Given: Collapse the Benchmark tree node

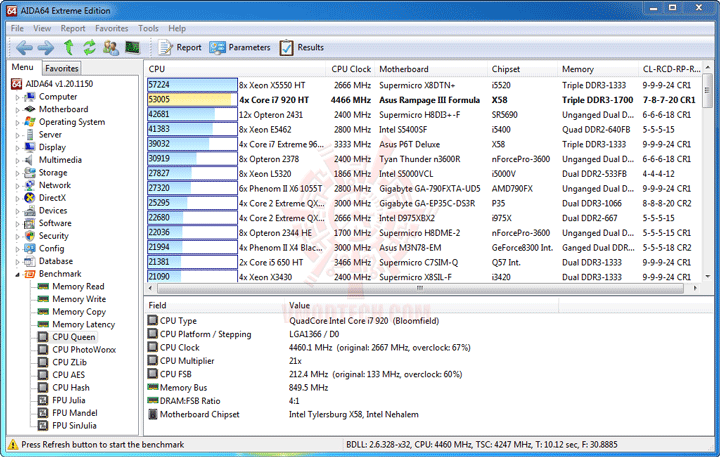Looking at the screenshot, I should point(17,274).
